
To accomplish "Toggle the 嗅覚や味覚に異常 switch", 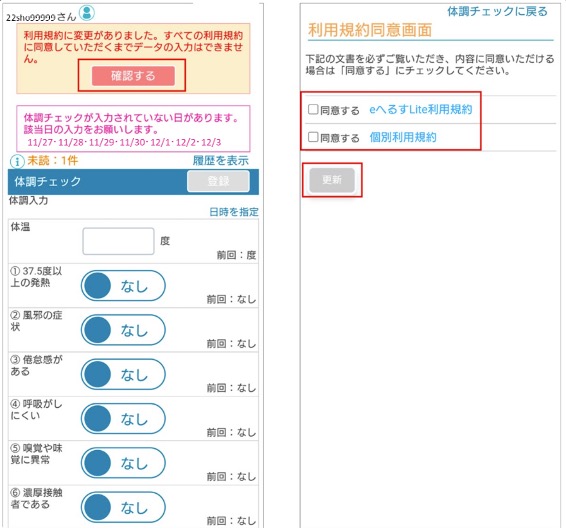I will click(123, 463).
